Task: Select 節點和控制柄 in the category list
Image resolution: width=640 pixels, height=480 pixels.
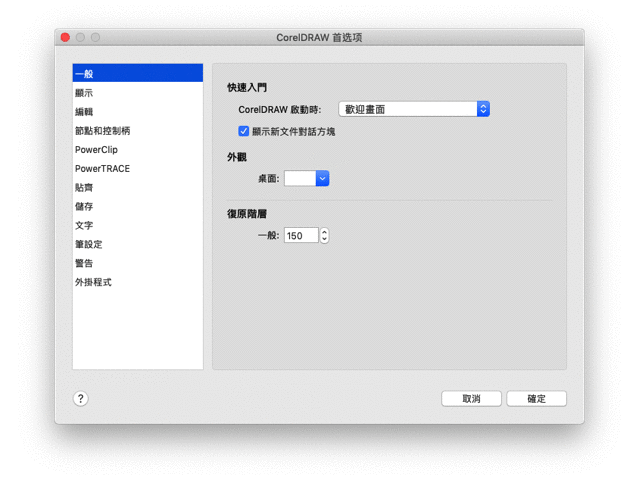Action: tap(138, 131)
